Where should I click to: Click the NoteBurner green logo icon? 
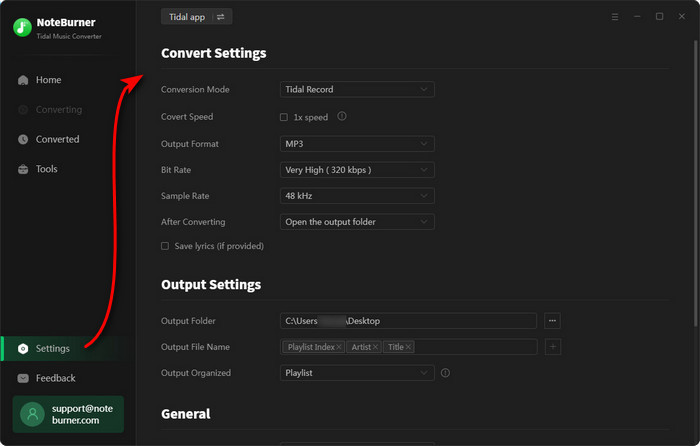(x=22, y=27)
